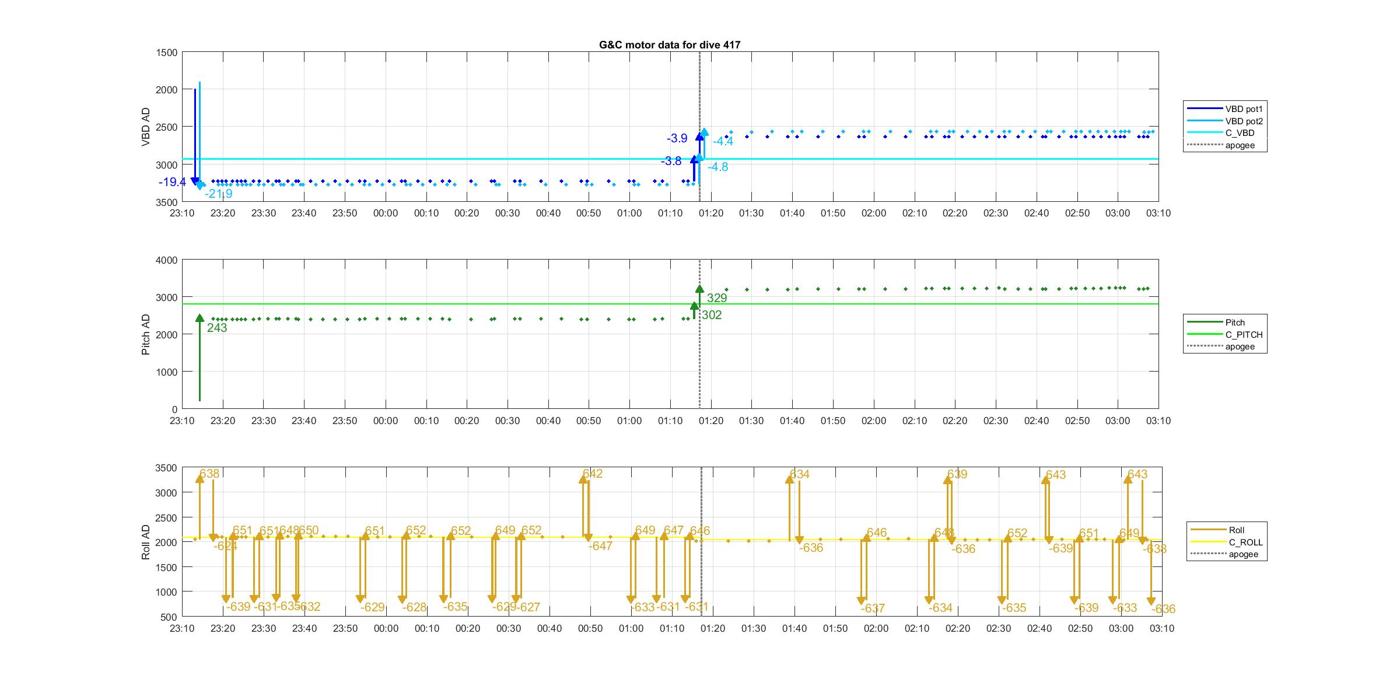Click the '03:10' tick below Roll plot
Viewport: 1400px width, 693px height.
coord(1162,629)
